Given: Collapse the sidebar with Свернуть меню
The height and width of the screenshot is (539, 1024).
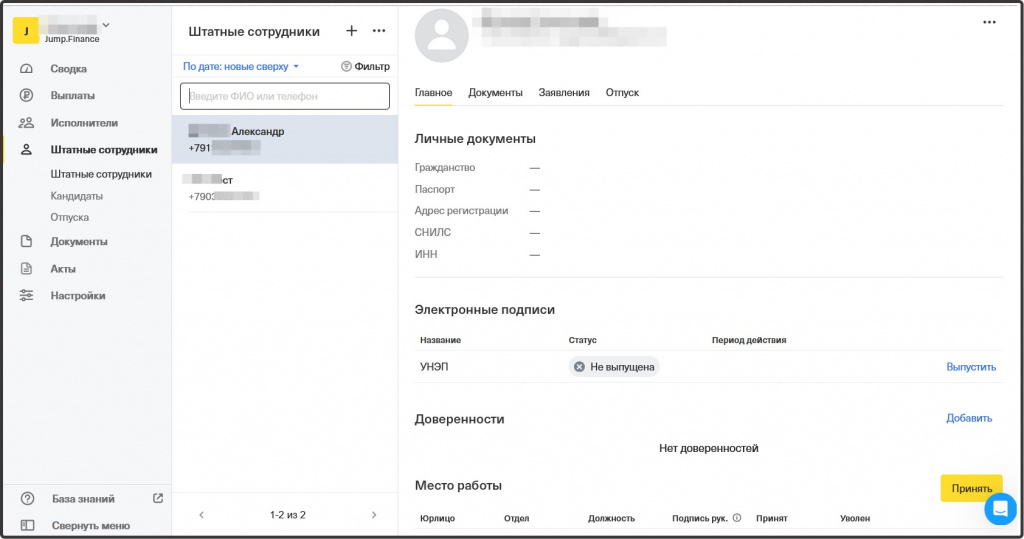Looking at the screenshot, I should [x=90, y=525].
